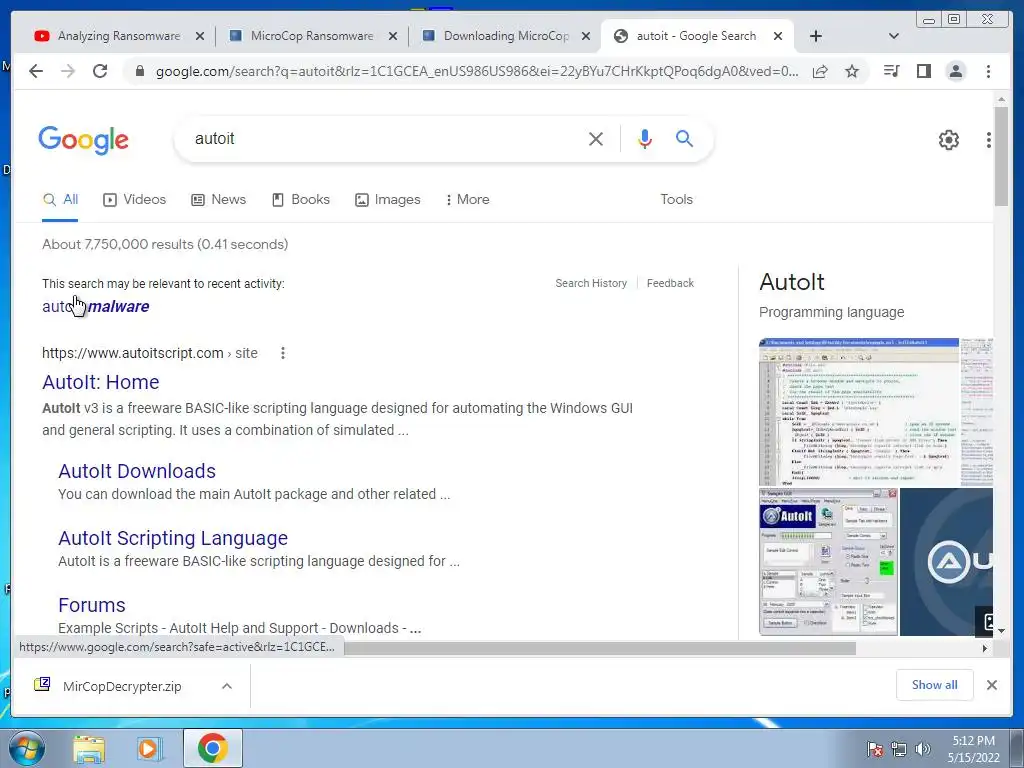1024x768 pixels.
Task: Open Windows Explorer from taskbar
Action: pos(89,748)
